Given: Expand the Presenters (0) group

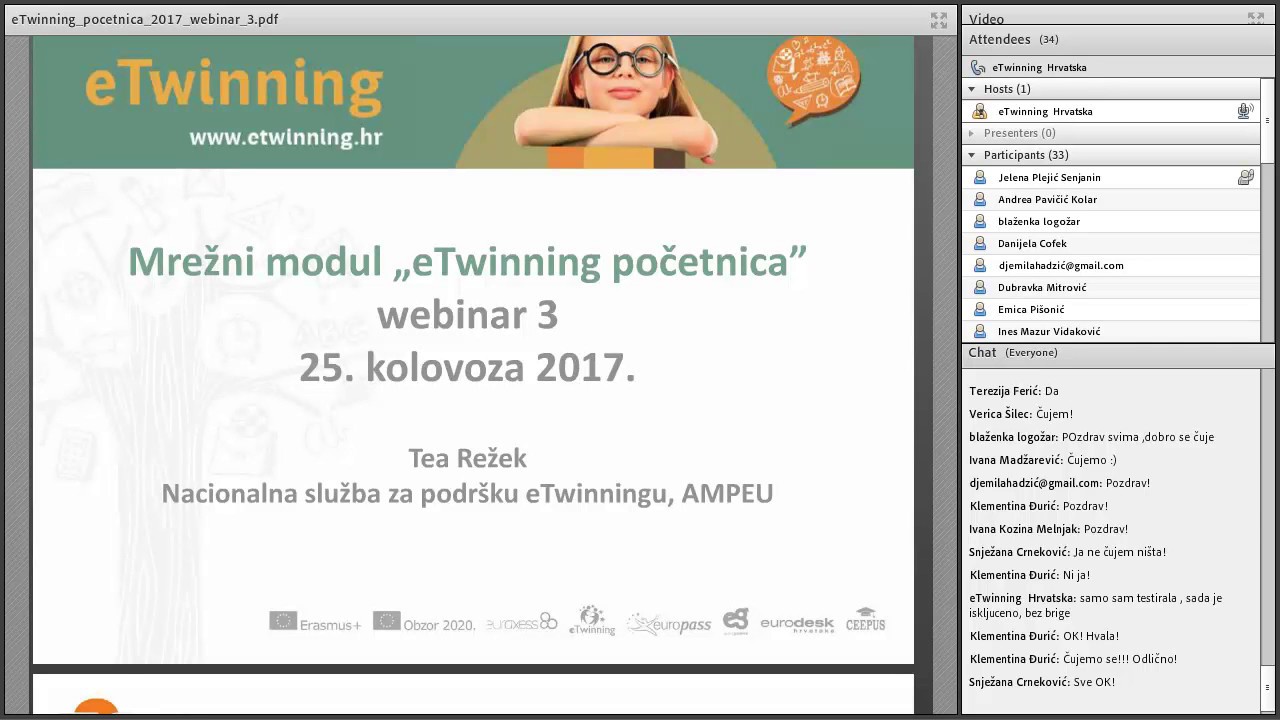Looking at the screenshot, I should coord(971,133).
